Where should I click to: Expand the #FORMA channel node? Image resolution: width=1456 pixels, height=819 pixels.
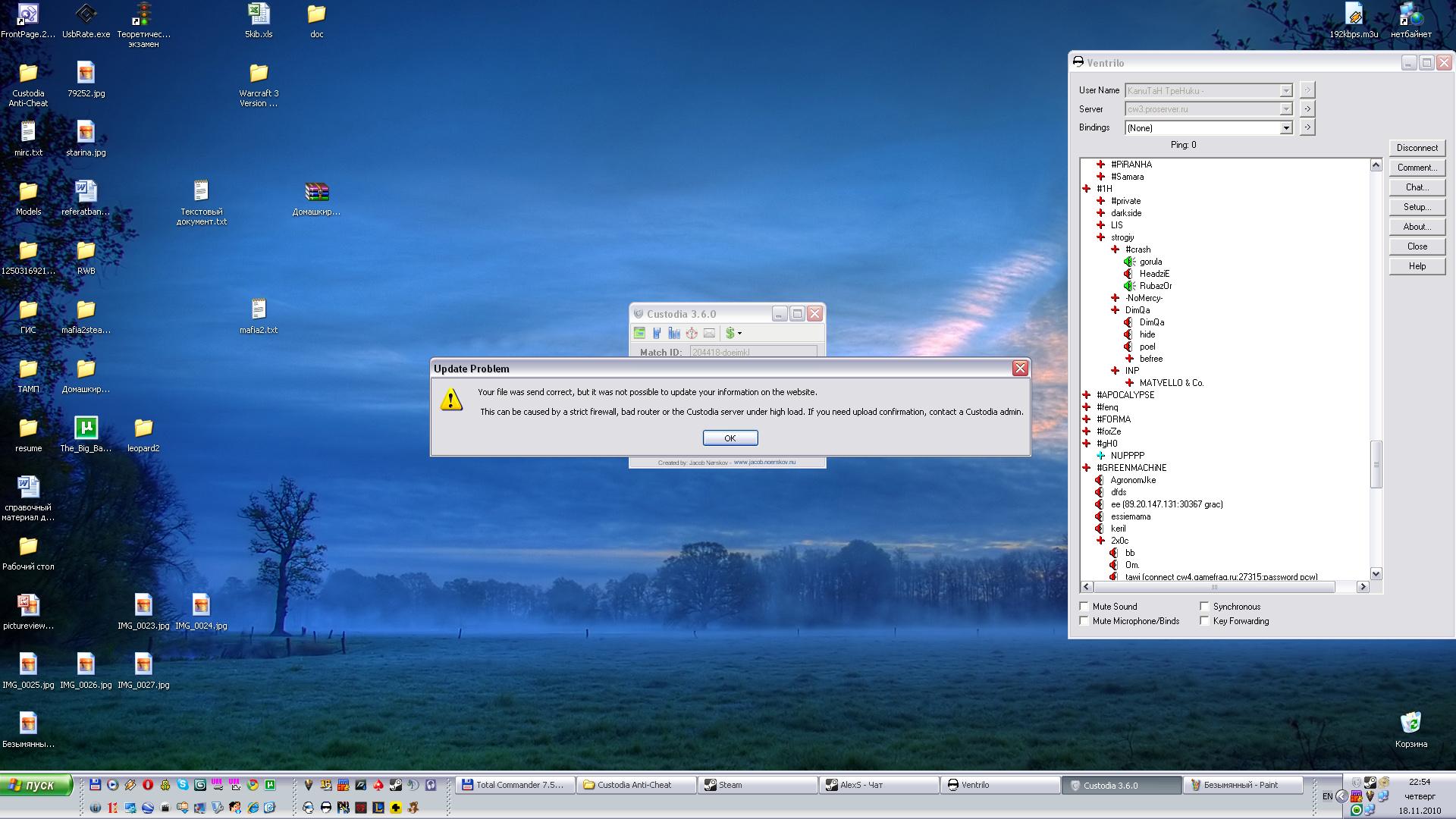coord(1087,419)
